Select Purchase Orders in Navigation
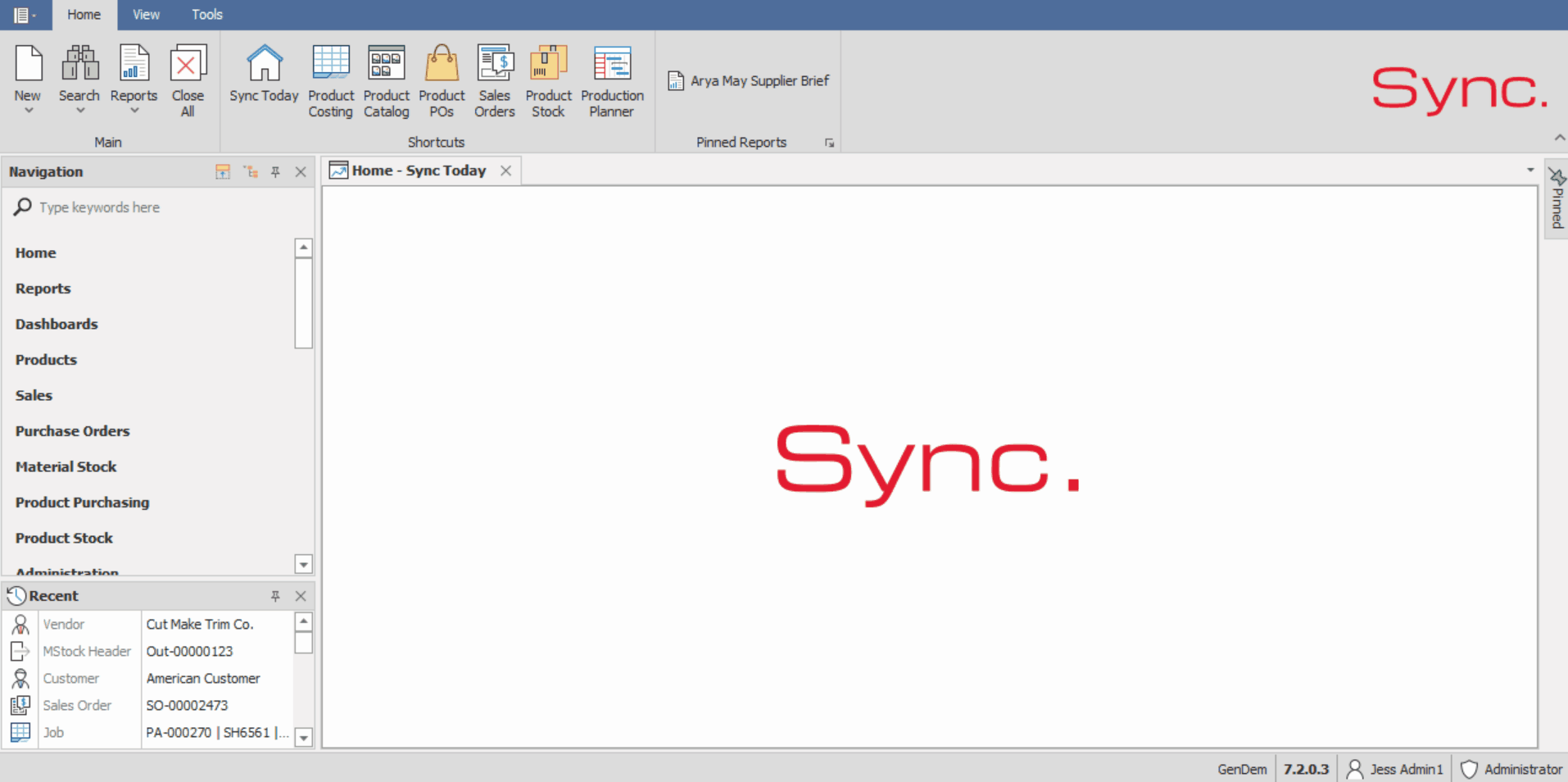This screenshot has height=782, width=1568. 72,431
